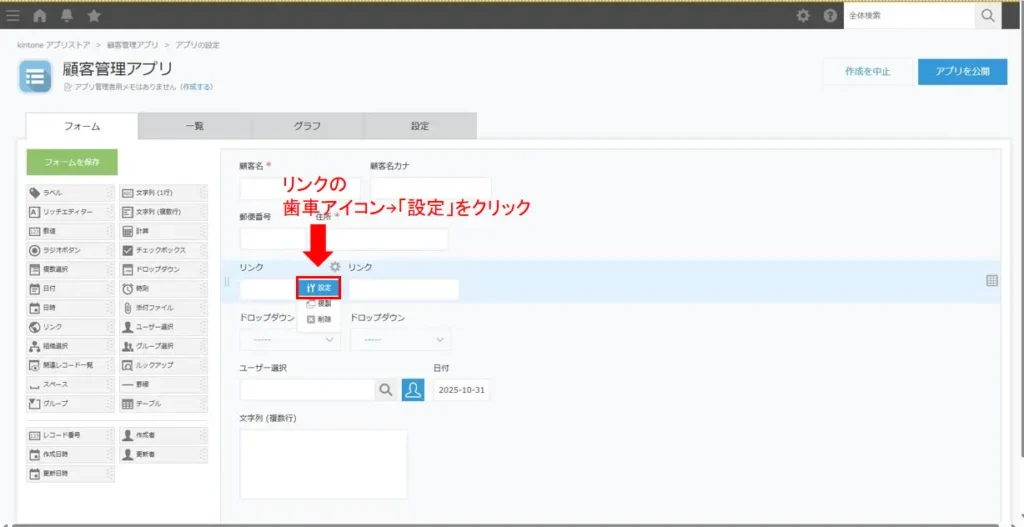Select the グループ container part
1024x527 pixels.
click(71, 404)
